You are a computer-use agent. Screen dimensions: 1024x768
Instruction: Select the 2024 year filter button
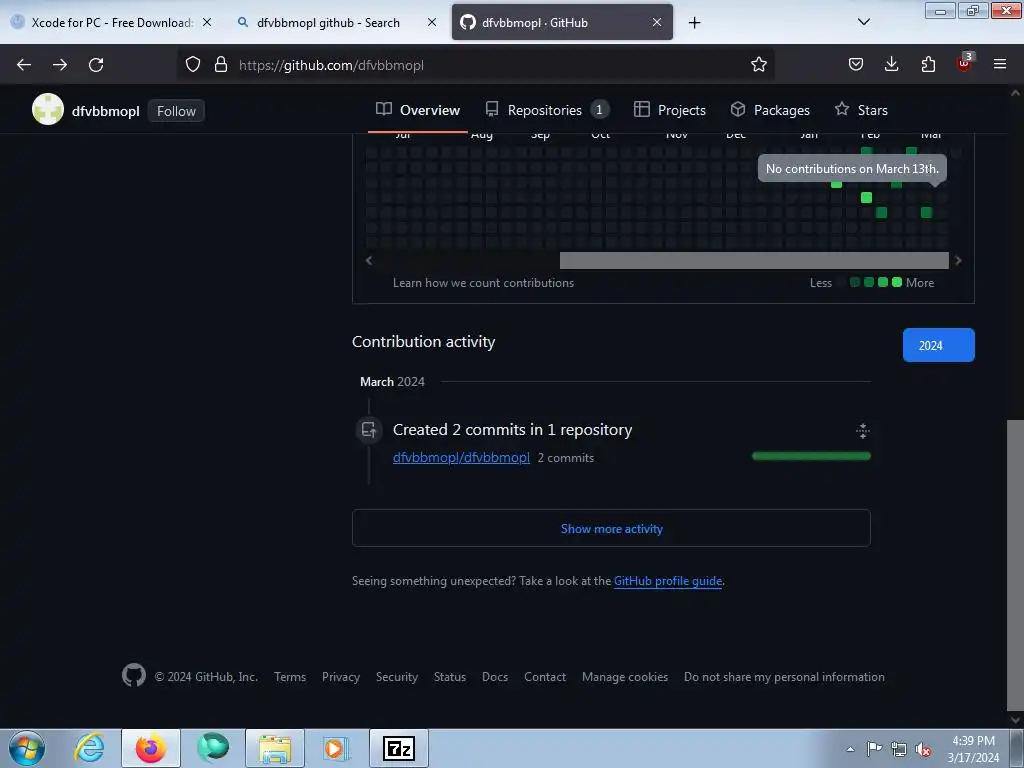coord(938,345)
